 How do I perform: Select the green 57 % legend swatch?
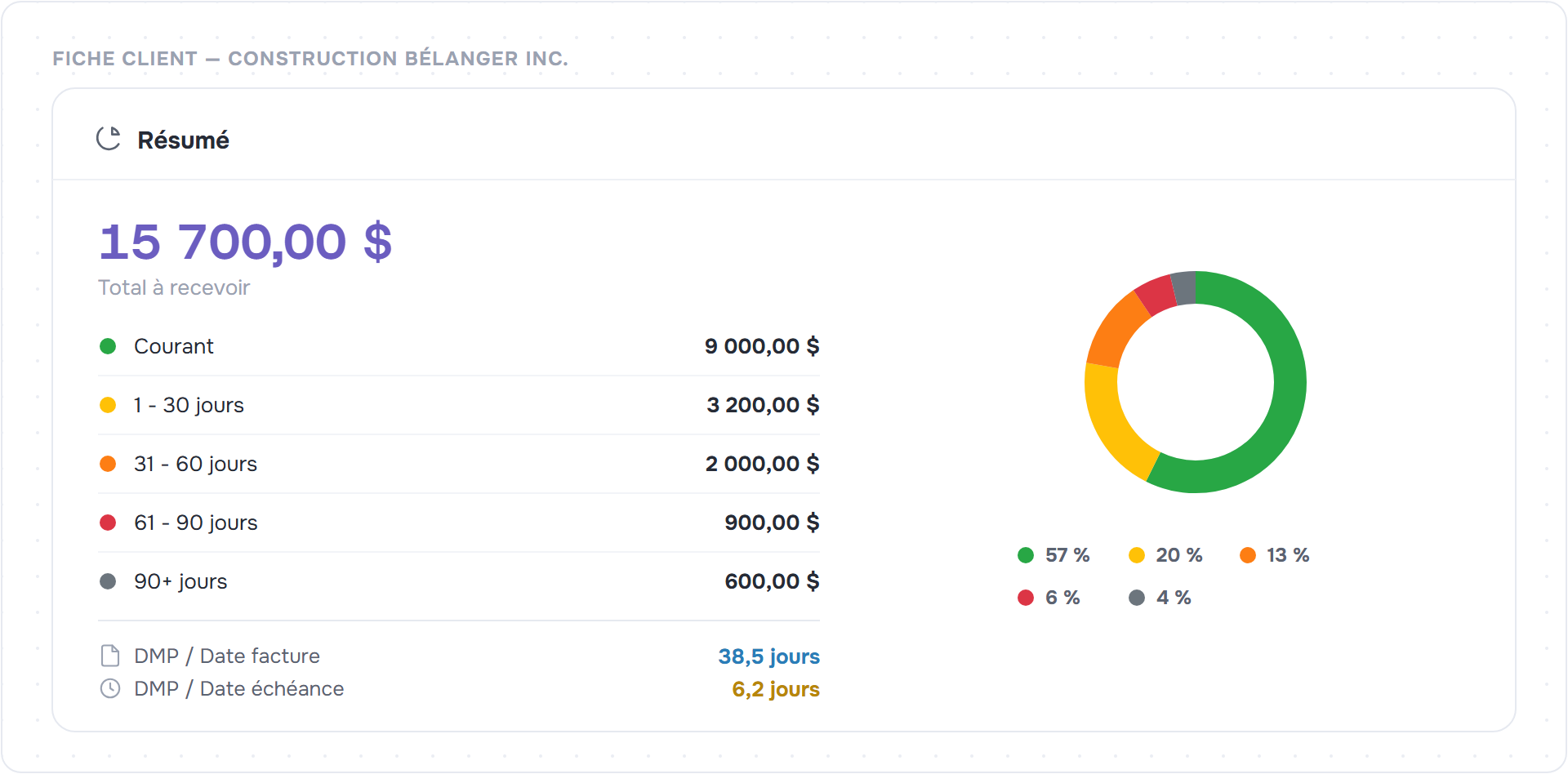pyautogui.click(x=1026, y=555)
